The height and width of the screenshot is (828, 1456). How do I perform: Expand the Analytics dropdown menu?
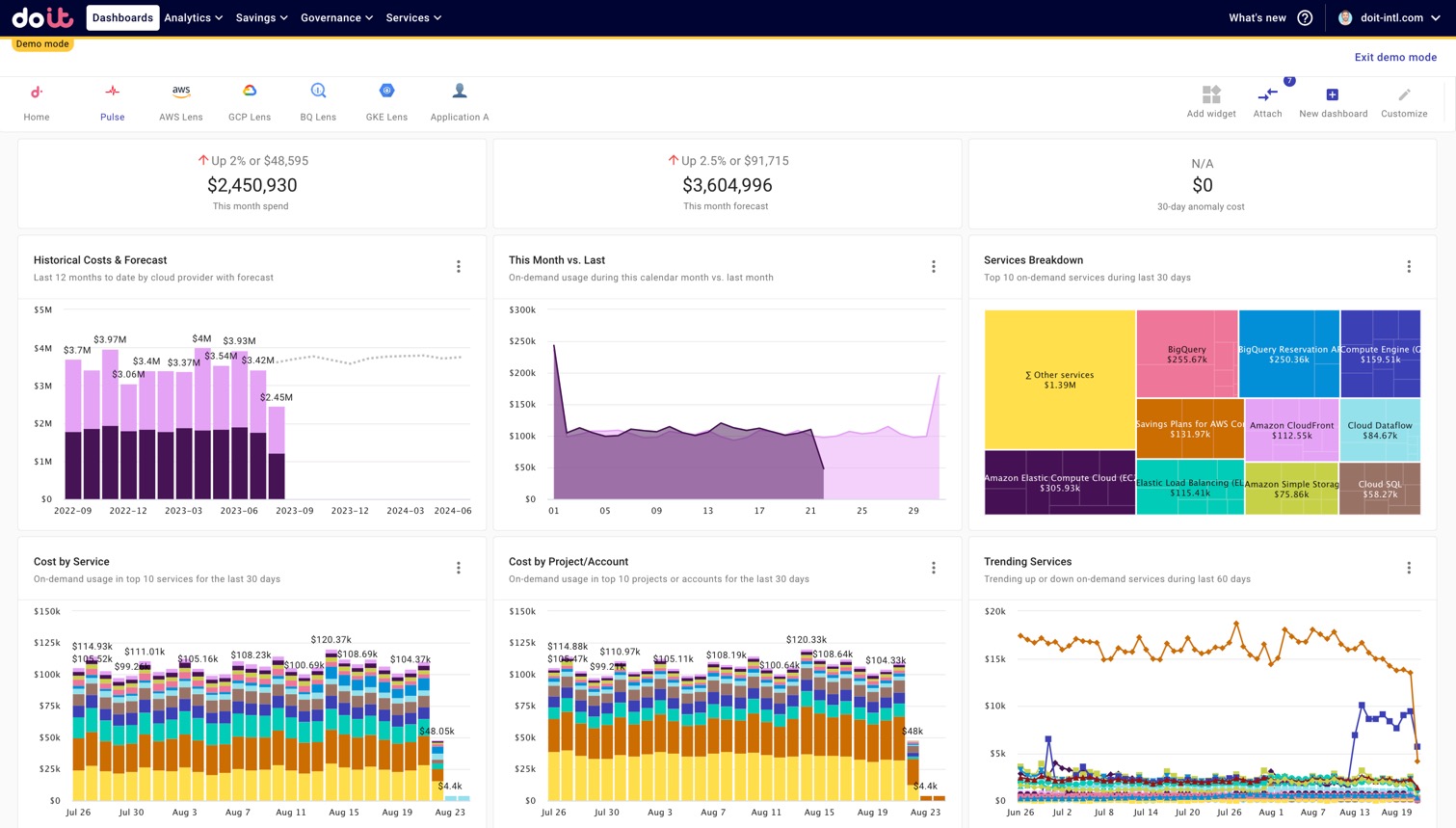coord(192,17)
